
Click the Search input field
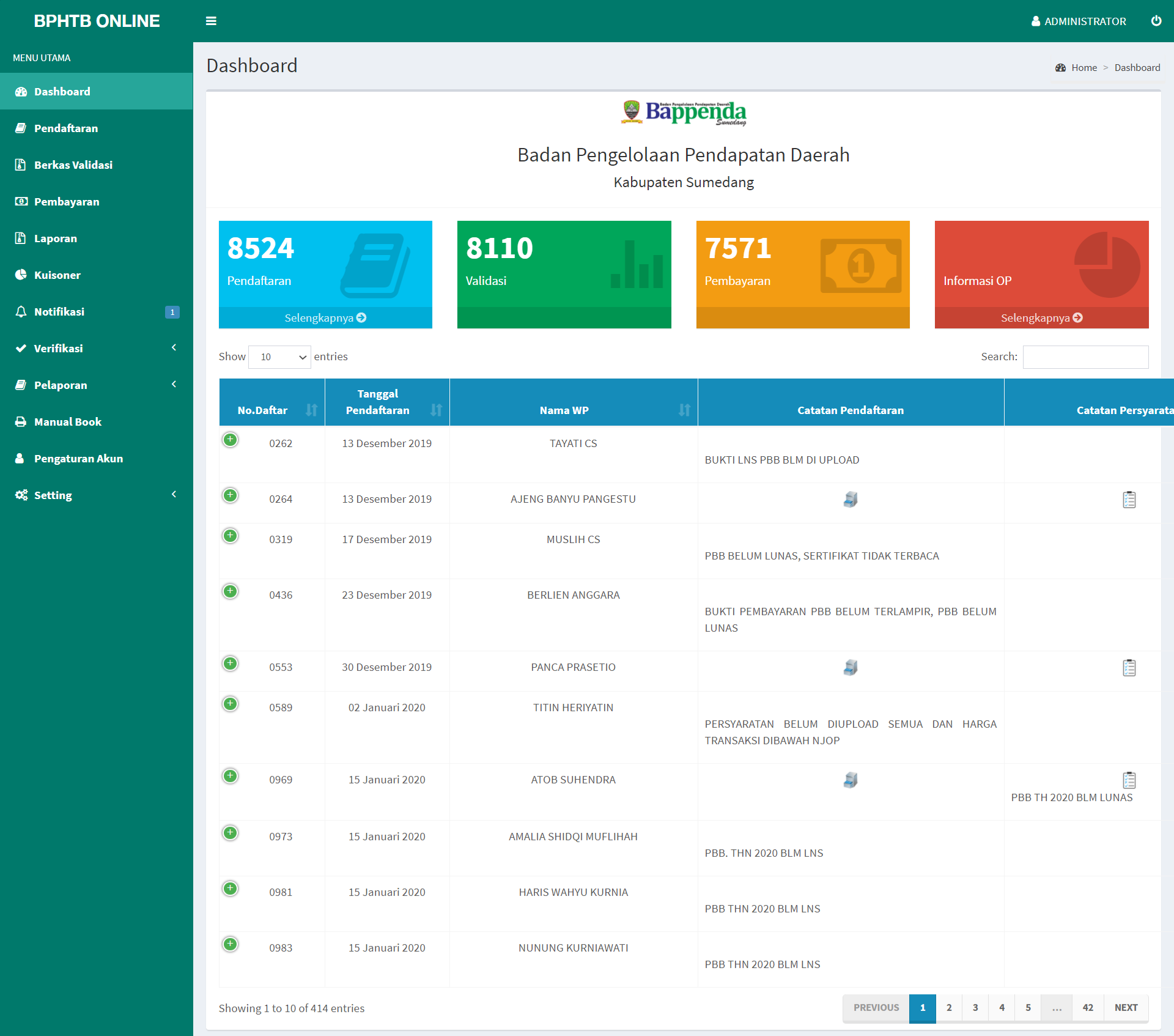pyautogui.click(x=1085, y=357)
